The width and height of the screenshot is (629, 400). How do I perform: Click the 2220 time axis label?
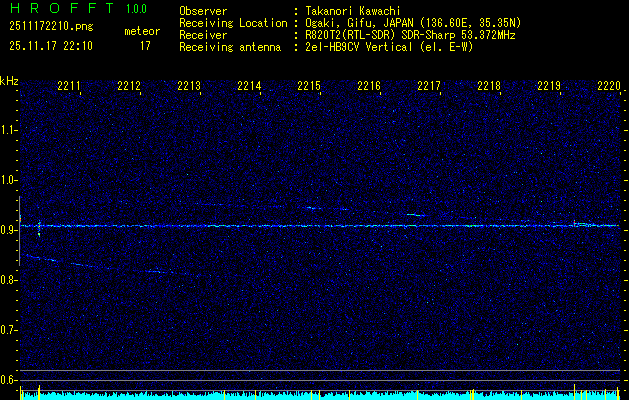coord(609,86)
